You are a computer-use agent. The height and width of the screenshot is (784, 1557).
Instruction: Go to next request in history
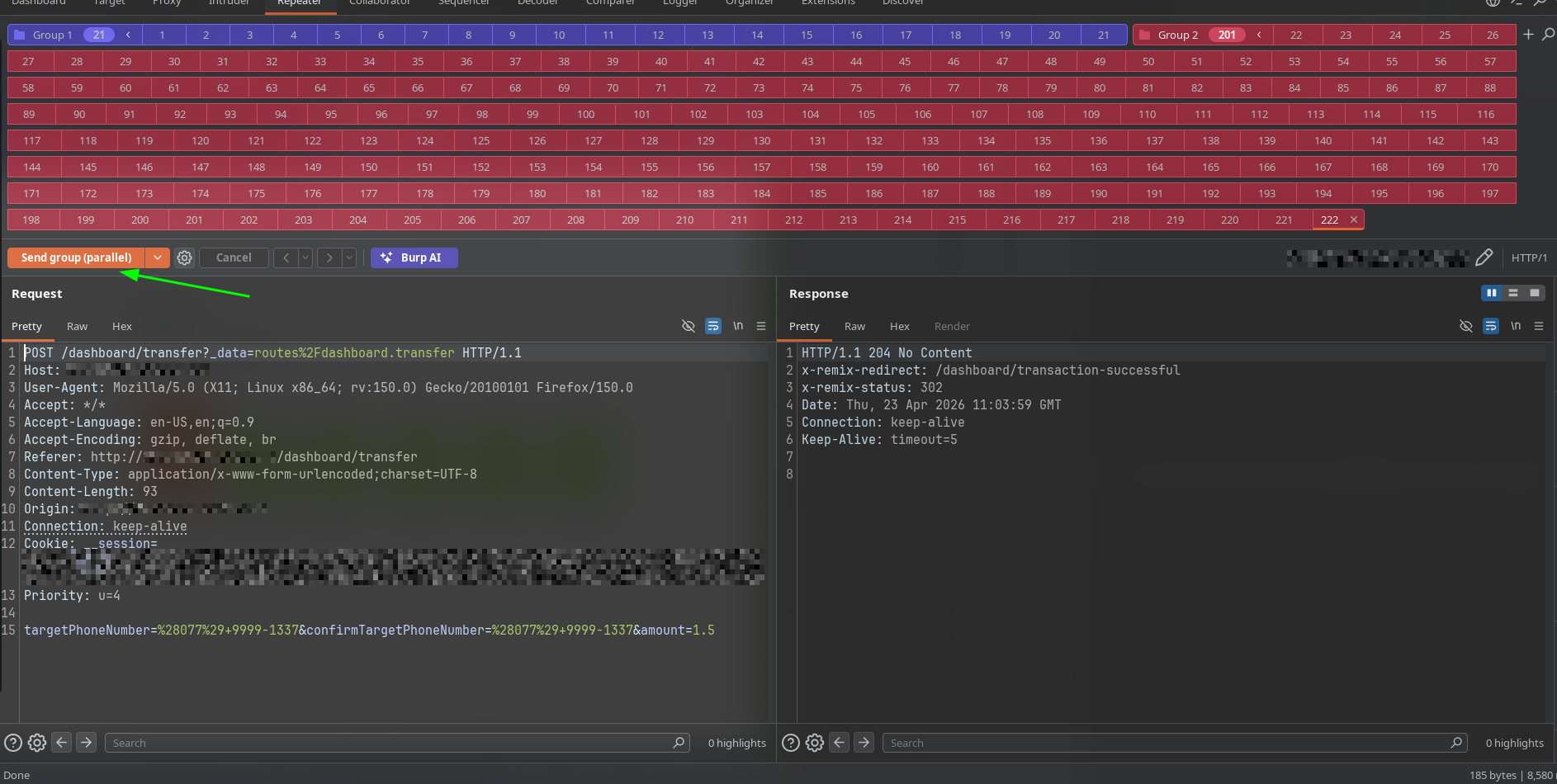coord(329,257)
